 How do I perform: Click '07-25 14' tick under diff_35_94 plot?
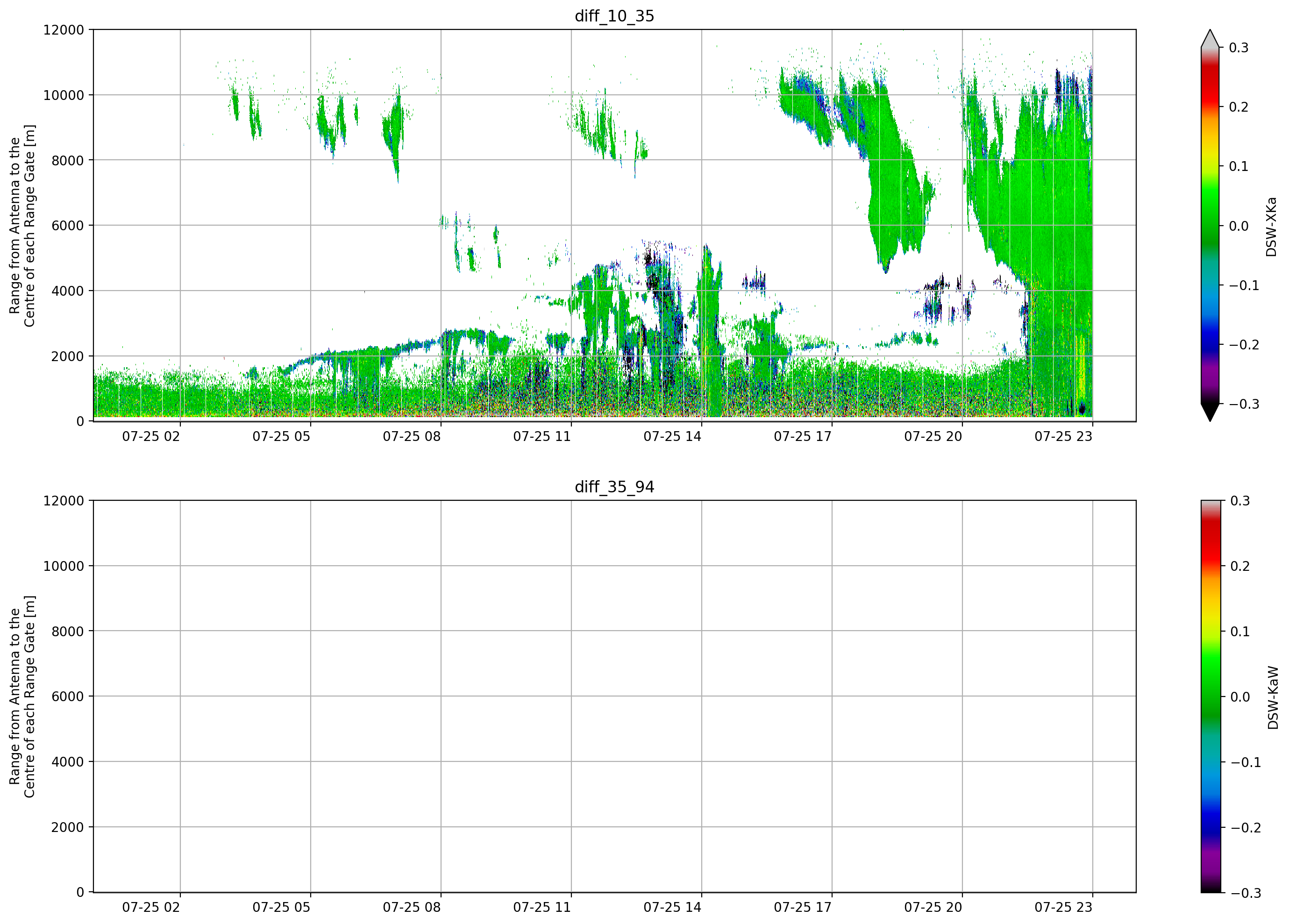click(x=672, y=908)
